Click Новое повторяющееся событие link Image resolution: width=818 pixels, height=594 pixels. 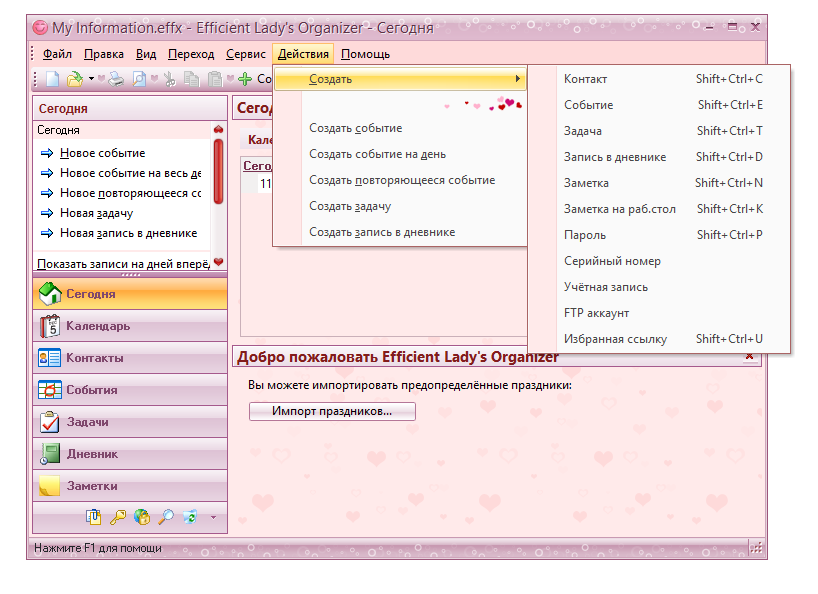point(130,193)
